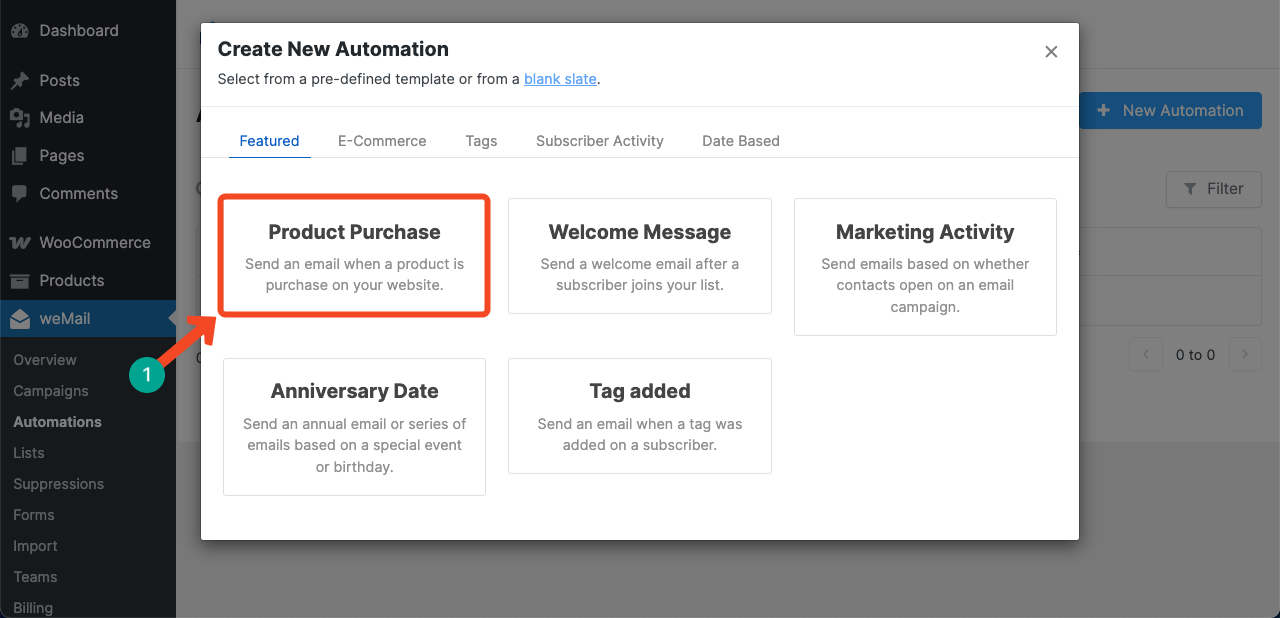Open Media via its sidebar icon
This screenshot has width=1280, height=618.
(x=20, y=118)
